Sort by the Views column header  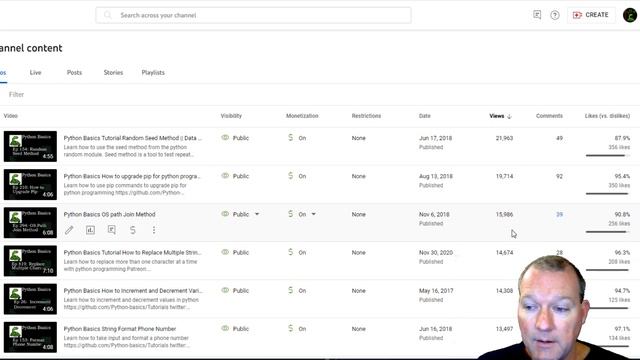497,116
